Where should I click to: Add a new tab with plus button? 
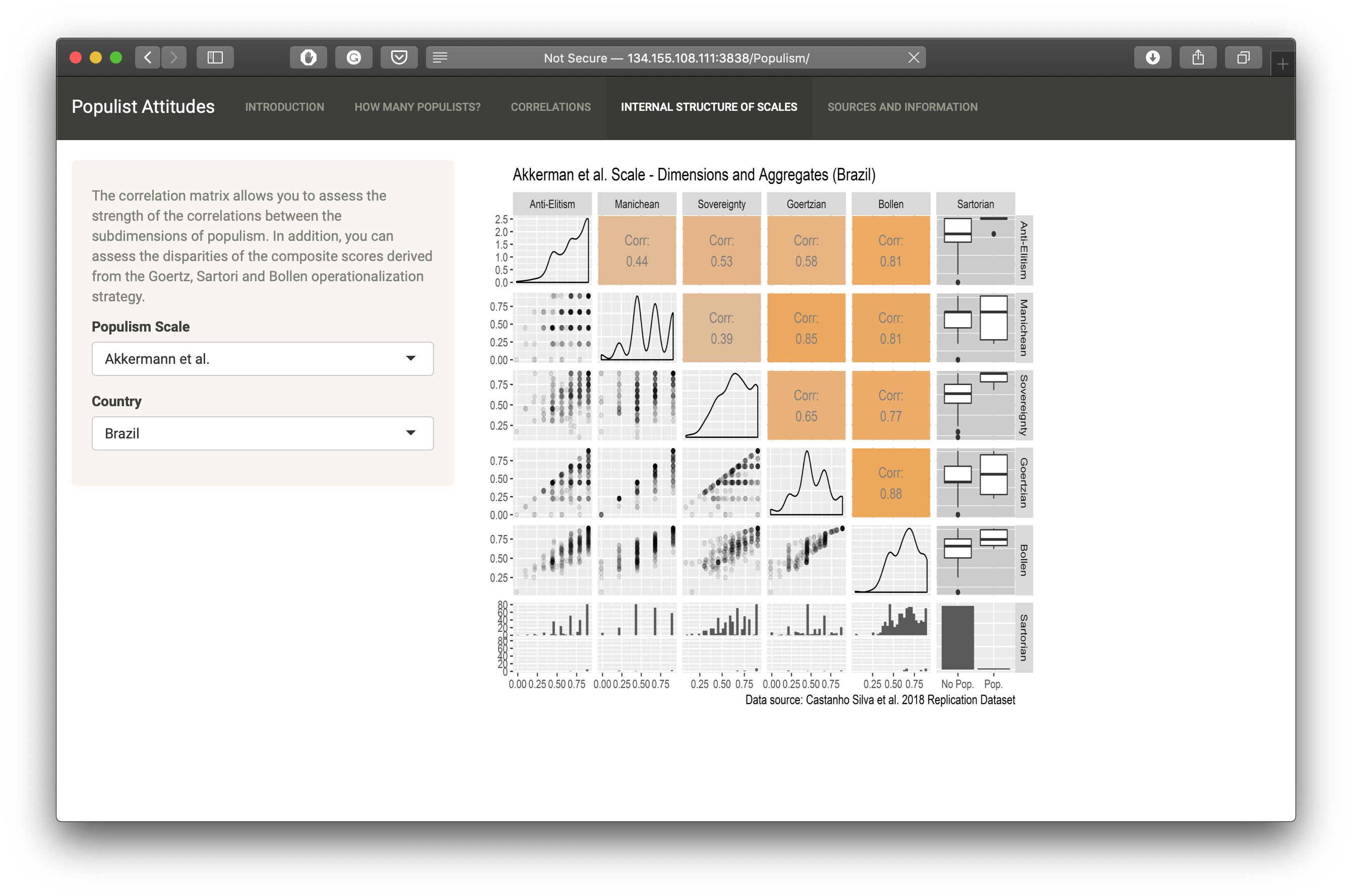pyautogui.click(x=1282, y=64)
